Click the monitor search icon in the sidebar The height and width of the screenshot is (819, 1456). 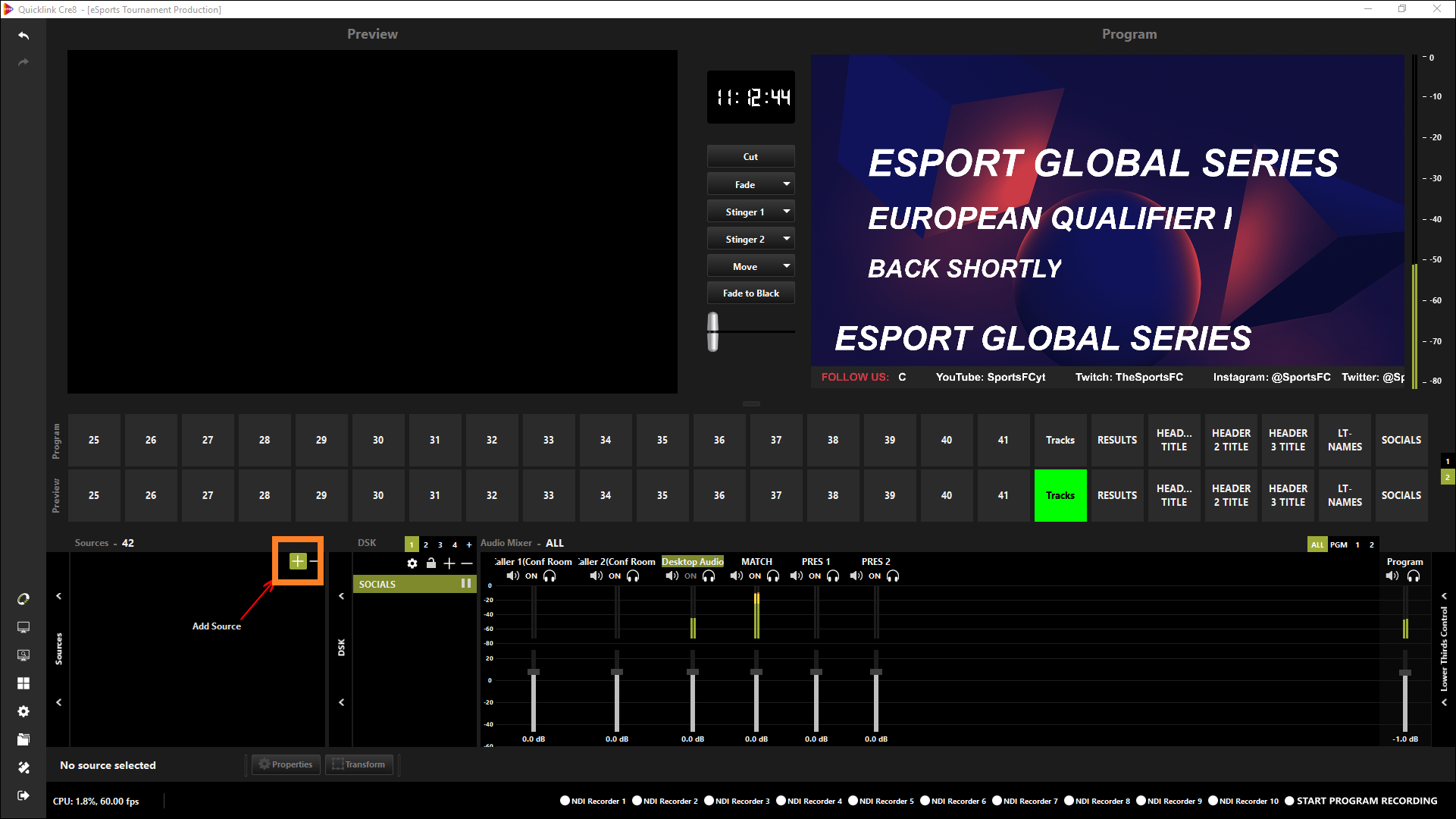(23, 655)
